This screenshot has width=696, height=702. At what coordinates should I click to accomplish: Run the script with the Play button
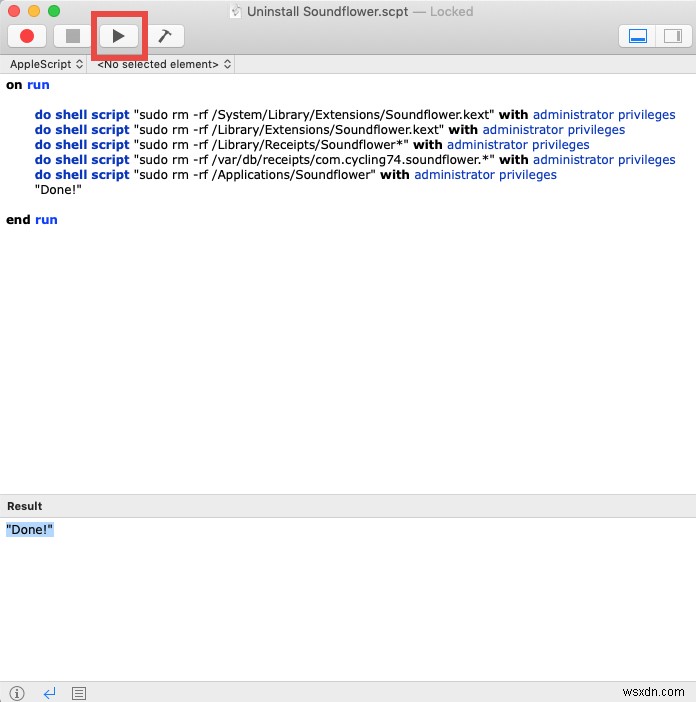tap(119, 36)
